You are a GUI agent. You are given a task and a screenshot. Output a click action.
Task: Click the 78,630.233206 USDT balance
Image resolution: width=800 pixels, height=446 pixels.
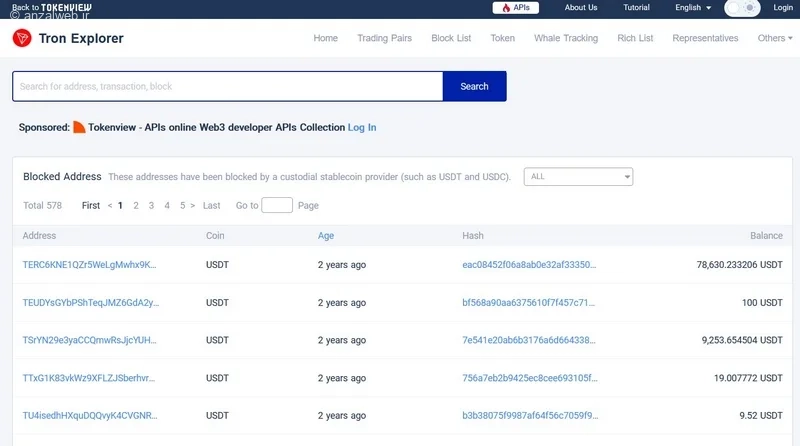tap(739, 265)
